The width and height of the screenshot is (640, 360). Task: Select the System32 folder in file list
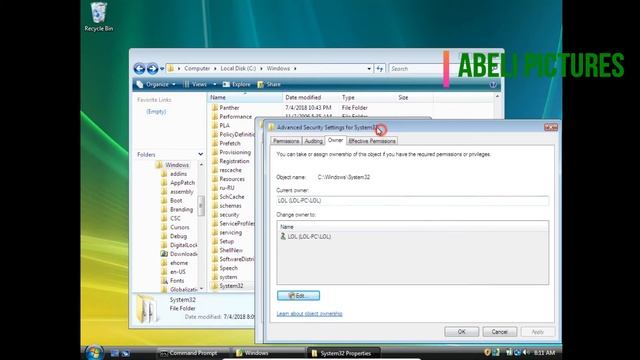pyautogui.click(x=227, y=286)
